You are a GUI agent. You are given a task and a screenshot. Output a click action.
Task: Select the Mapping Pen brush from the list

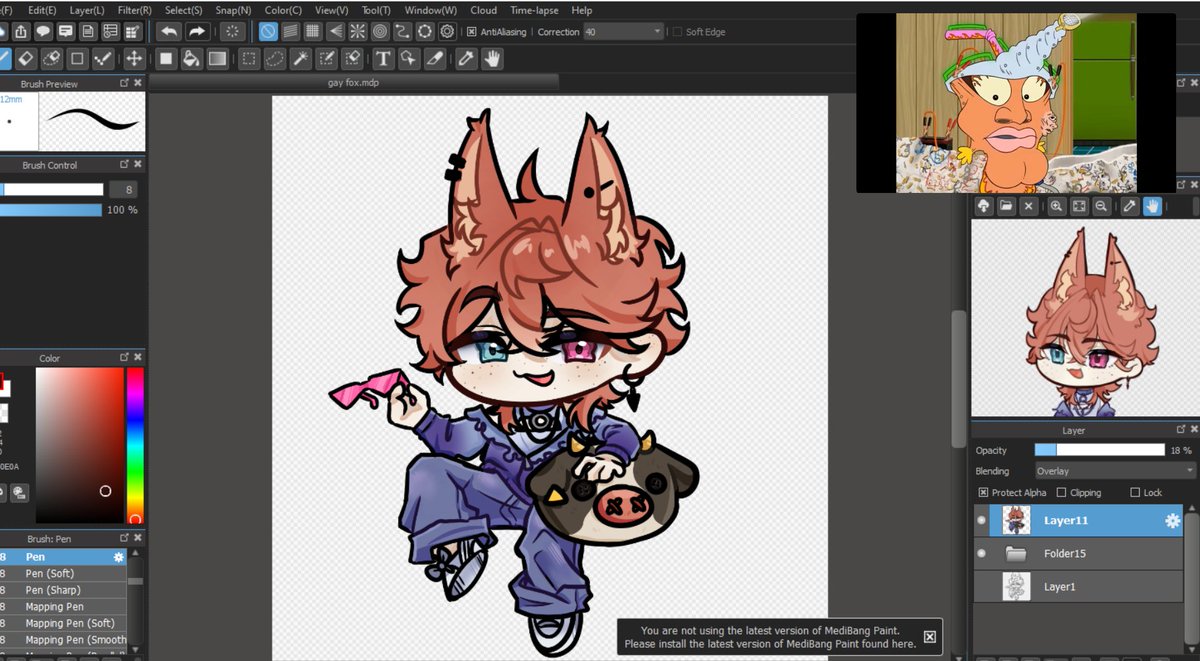coord(55,606)
